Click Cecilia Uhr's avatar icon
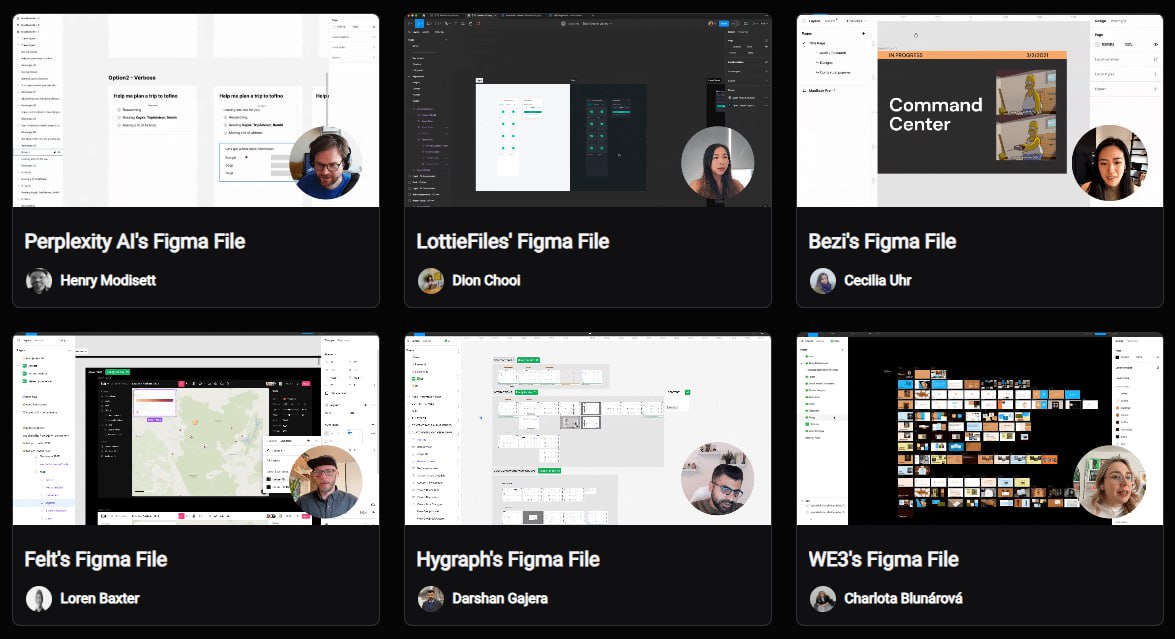The width and height of the screenshot is (1175, 639). click(x=823, y=281)
